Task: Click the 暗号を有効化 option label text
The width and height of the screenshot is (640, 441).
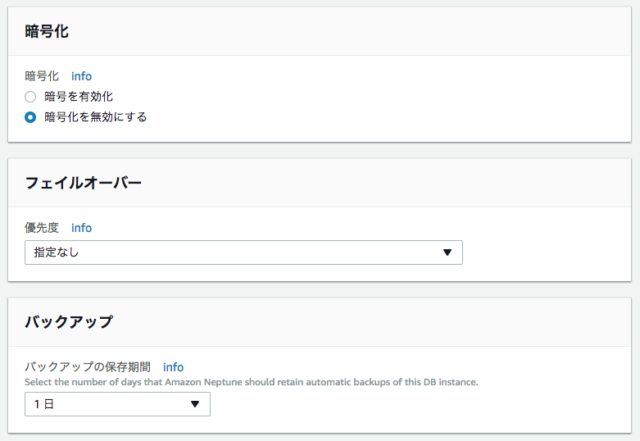Action: pos(79,97)
